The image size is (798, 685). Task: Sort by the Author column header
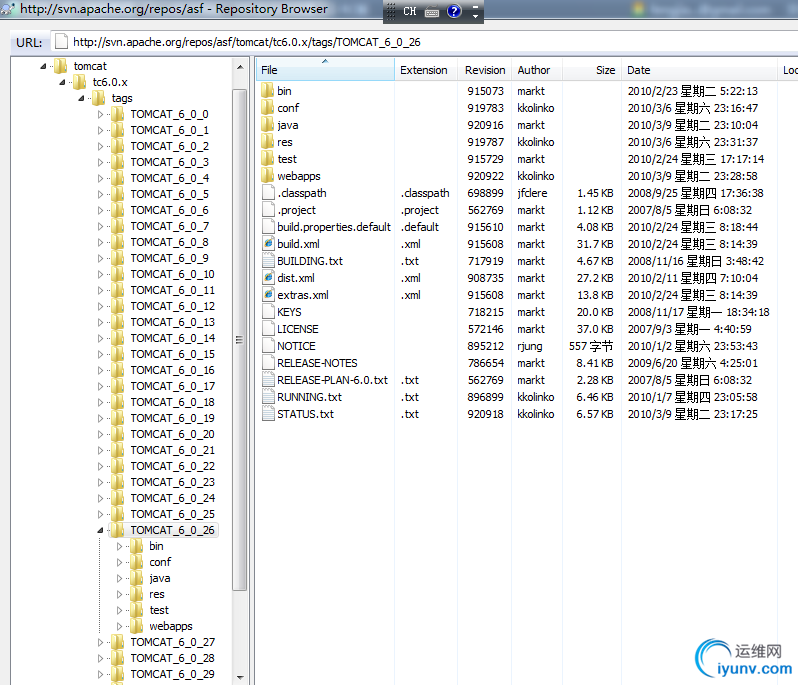537,70
